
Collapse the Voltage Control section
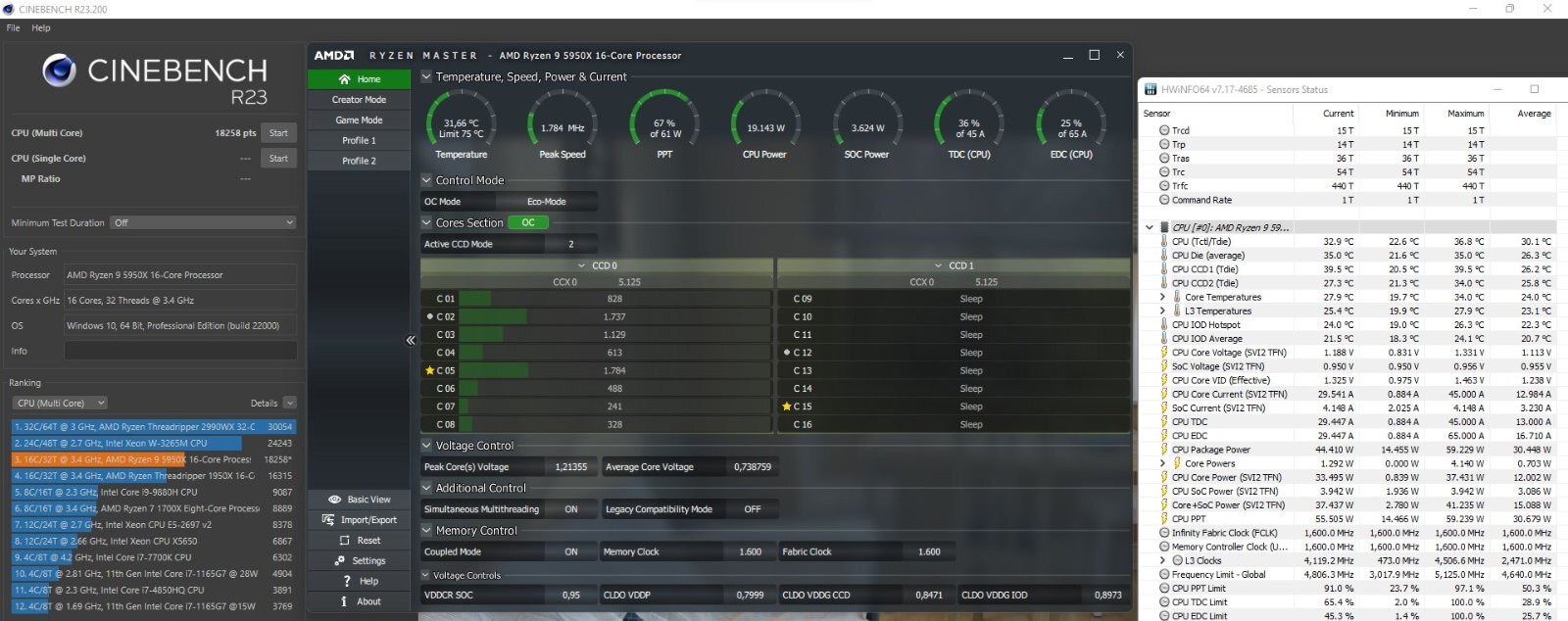pos(426,446)
